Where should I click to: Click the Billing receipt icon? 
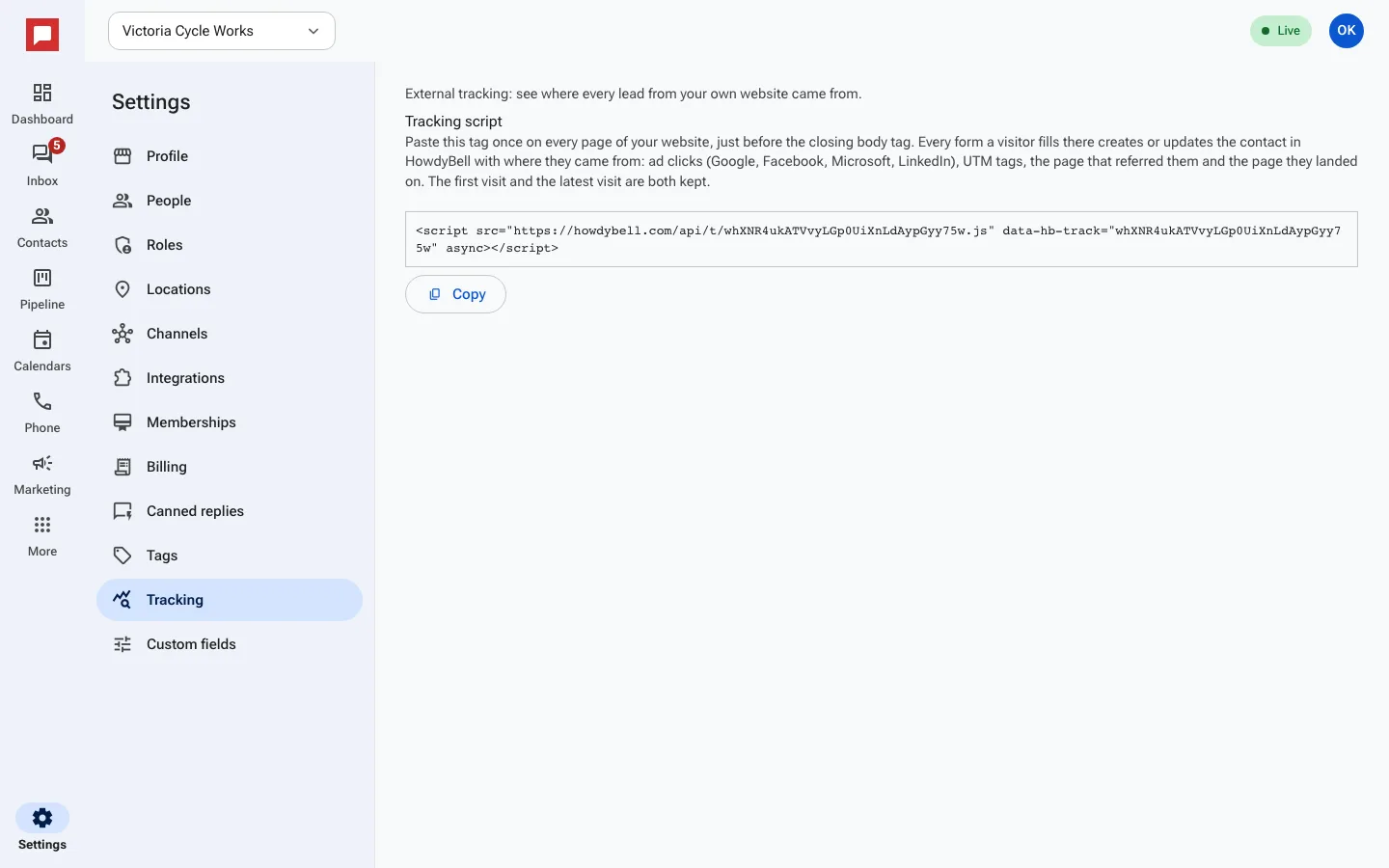pyautogui.click(x=123, y=467)
